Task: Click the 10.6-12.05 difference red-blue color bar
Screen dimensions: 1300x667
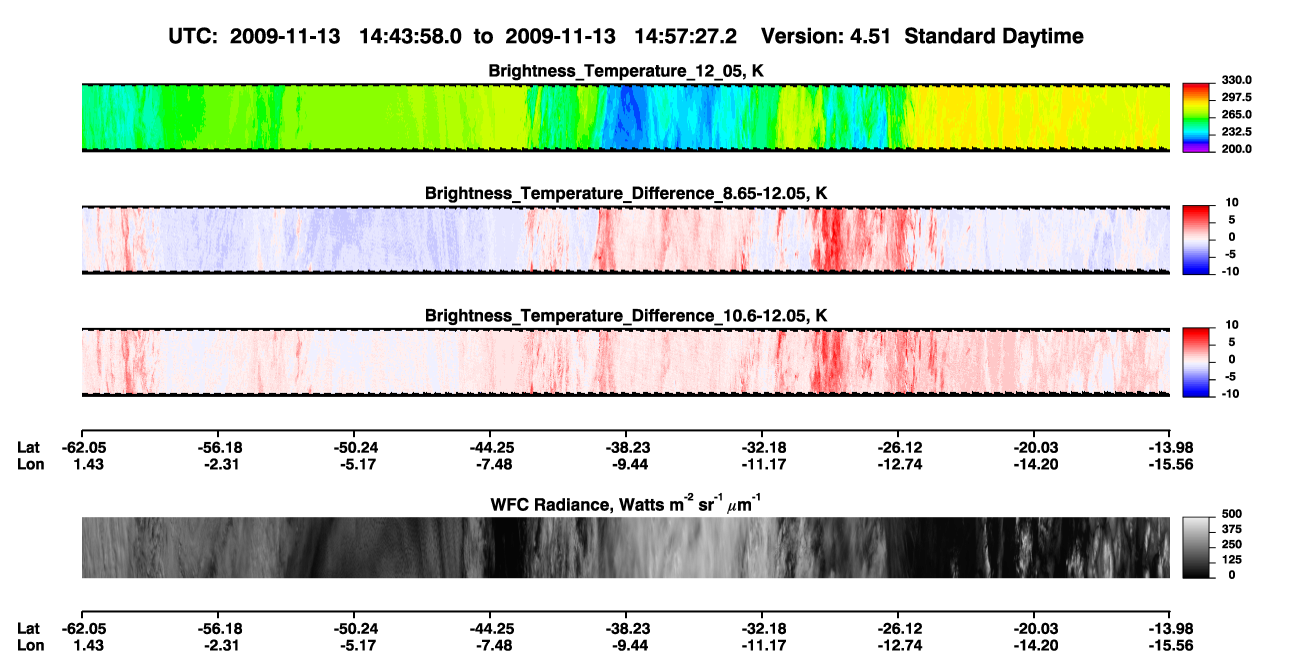Action: pyautogui.click(x=1196, y=361)
